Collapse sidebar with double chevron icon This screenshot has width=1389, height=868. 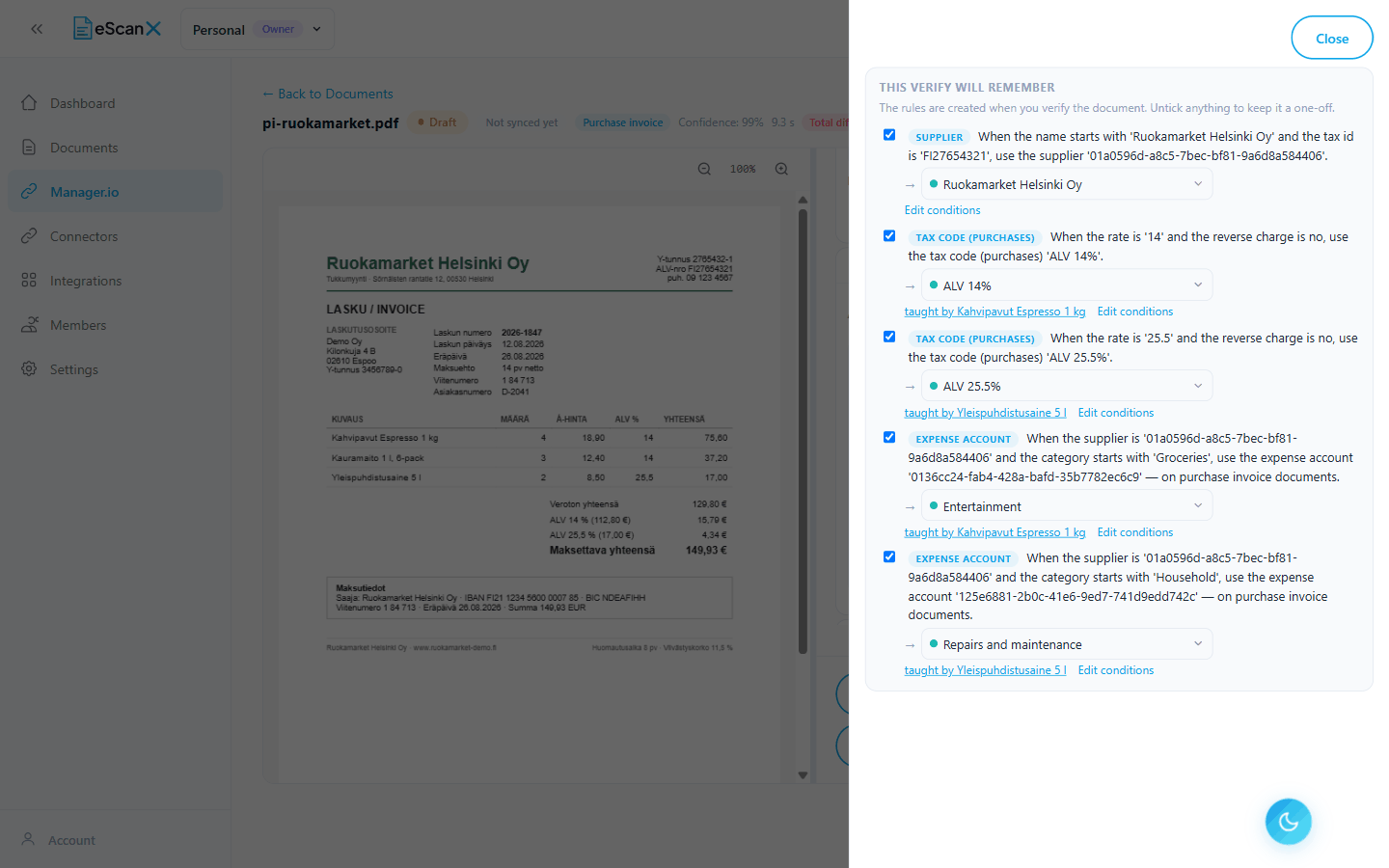(37, 29)
